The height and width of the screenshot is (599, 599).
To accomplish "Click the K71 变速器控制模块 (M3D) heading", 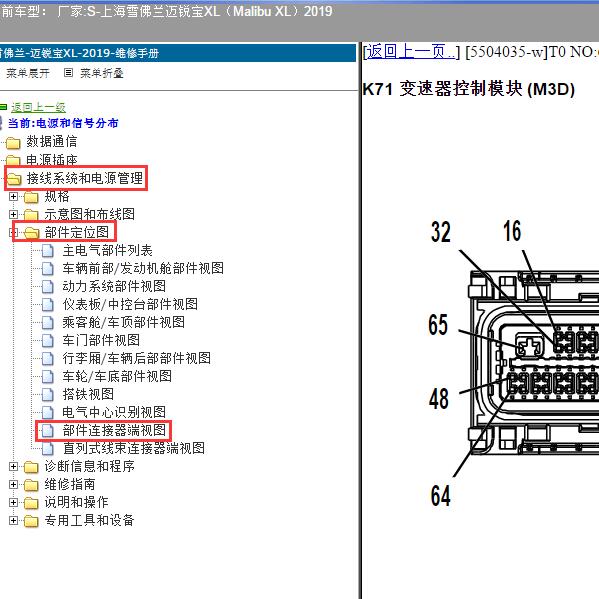I will click(469, 89).
